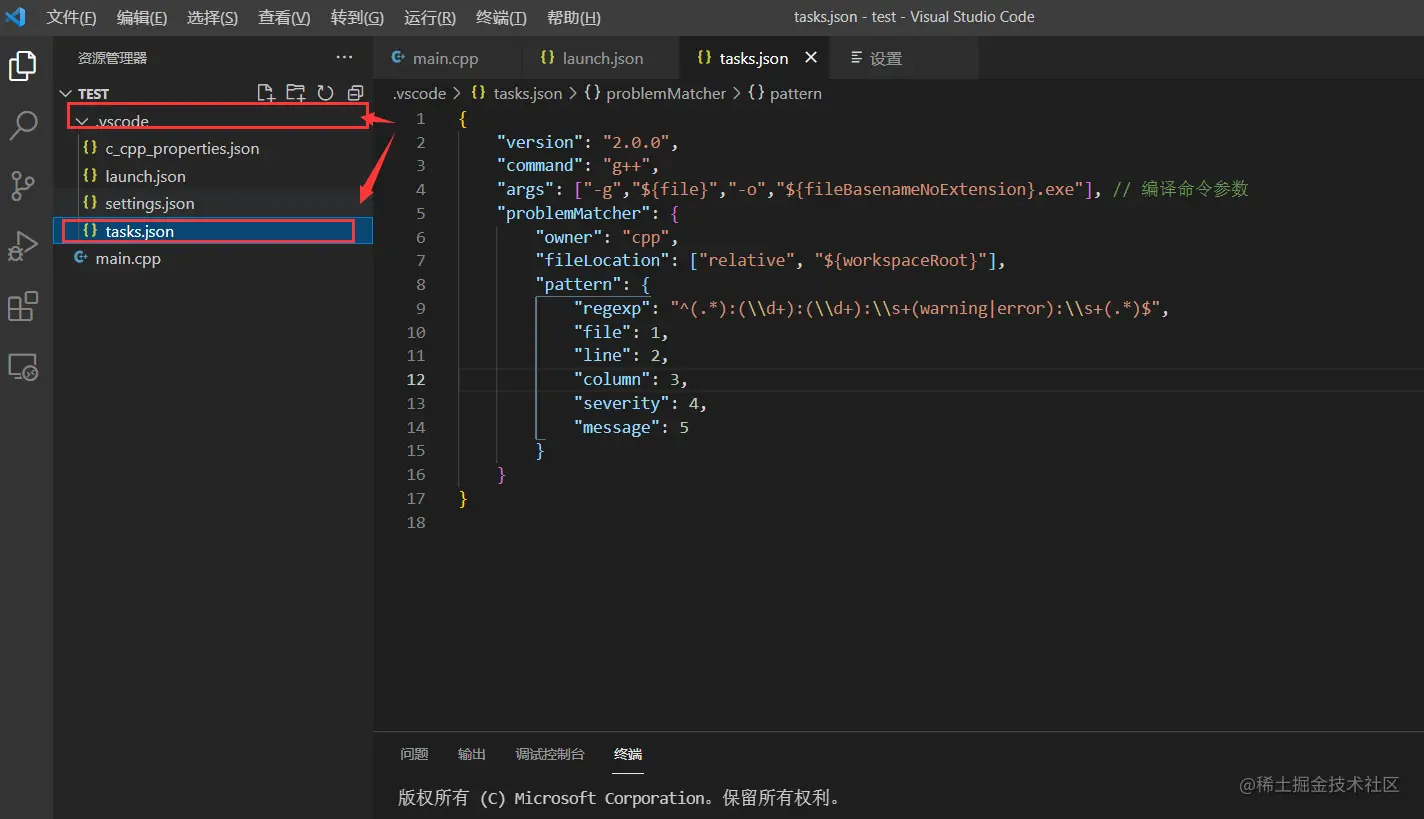This screenshot has width=1424, height=819.
Task: Open the Search view
Action: 24,125
